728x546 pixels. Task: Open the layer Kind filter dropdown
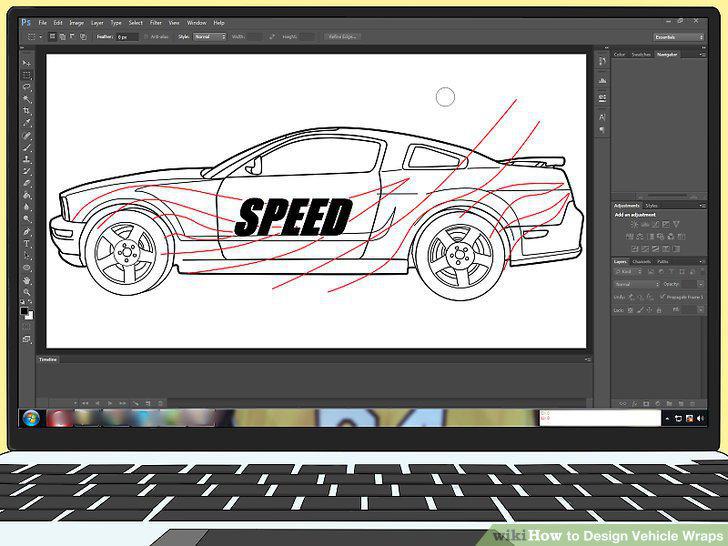pyautogui.click(x=628, y=272)
